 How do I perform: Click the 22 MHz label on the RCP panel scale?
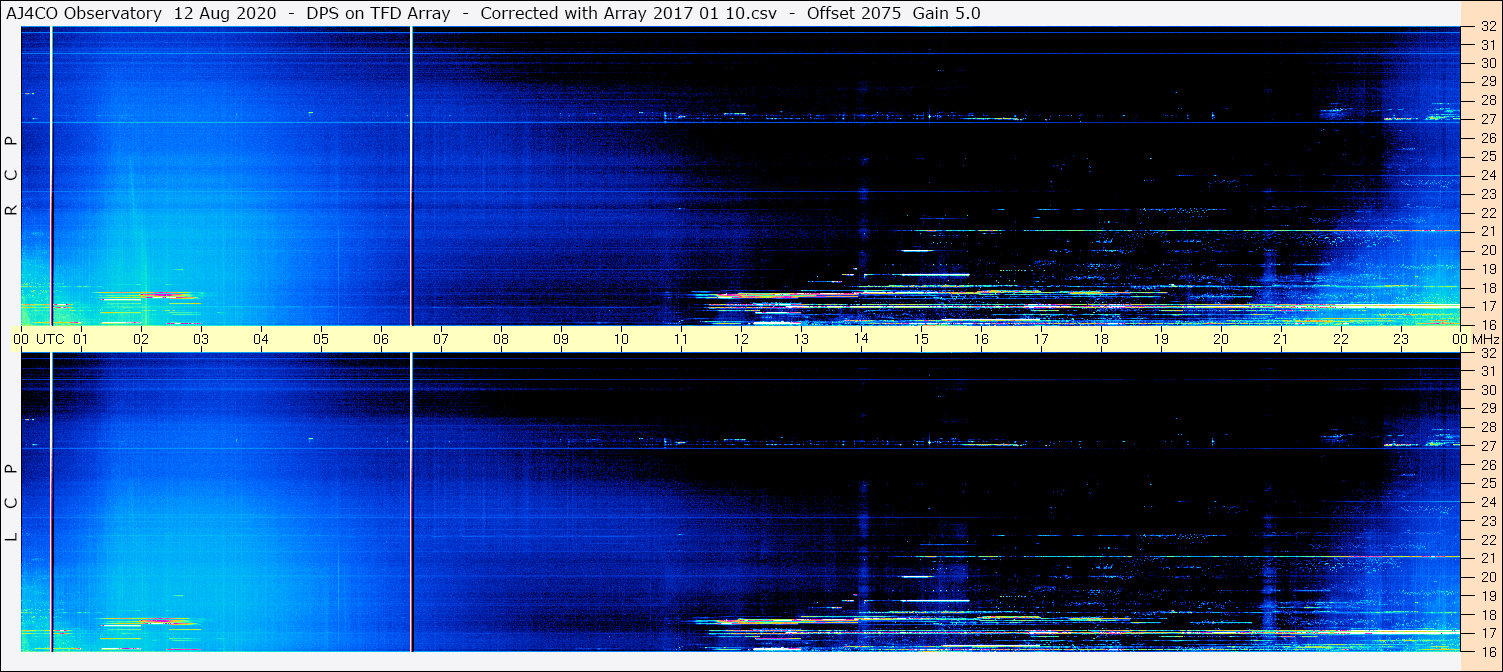pos(1487,213)
